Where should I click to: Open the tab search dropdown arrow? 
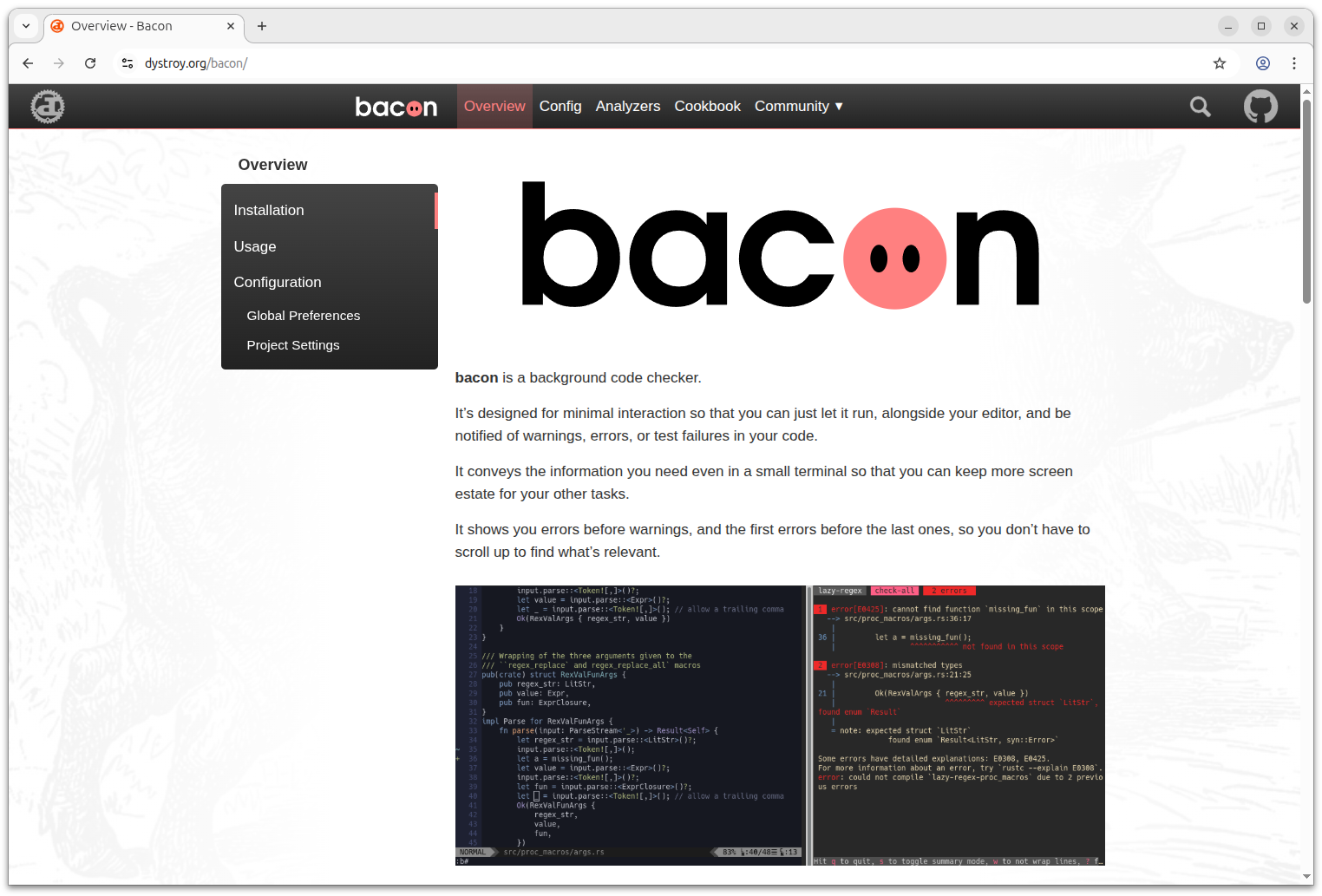point(26,26)
